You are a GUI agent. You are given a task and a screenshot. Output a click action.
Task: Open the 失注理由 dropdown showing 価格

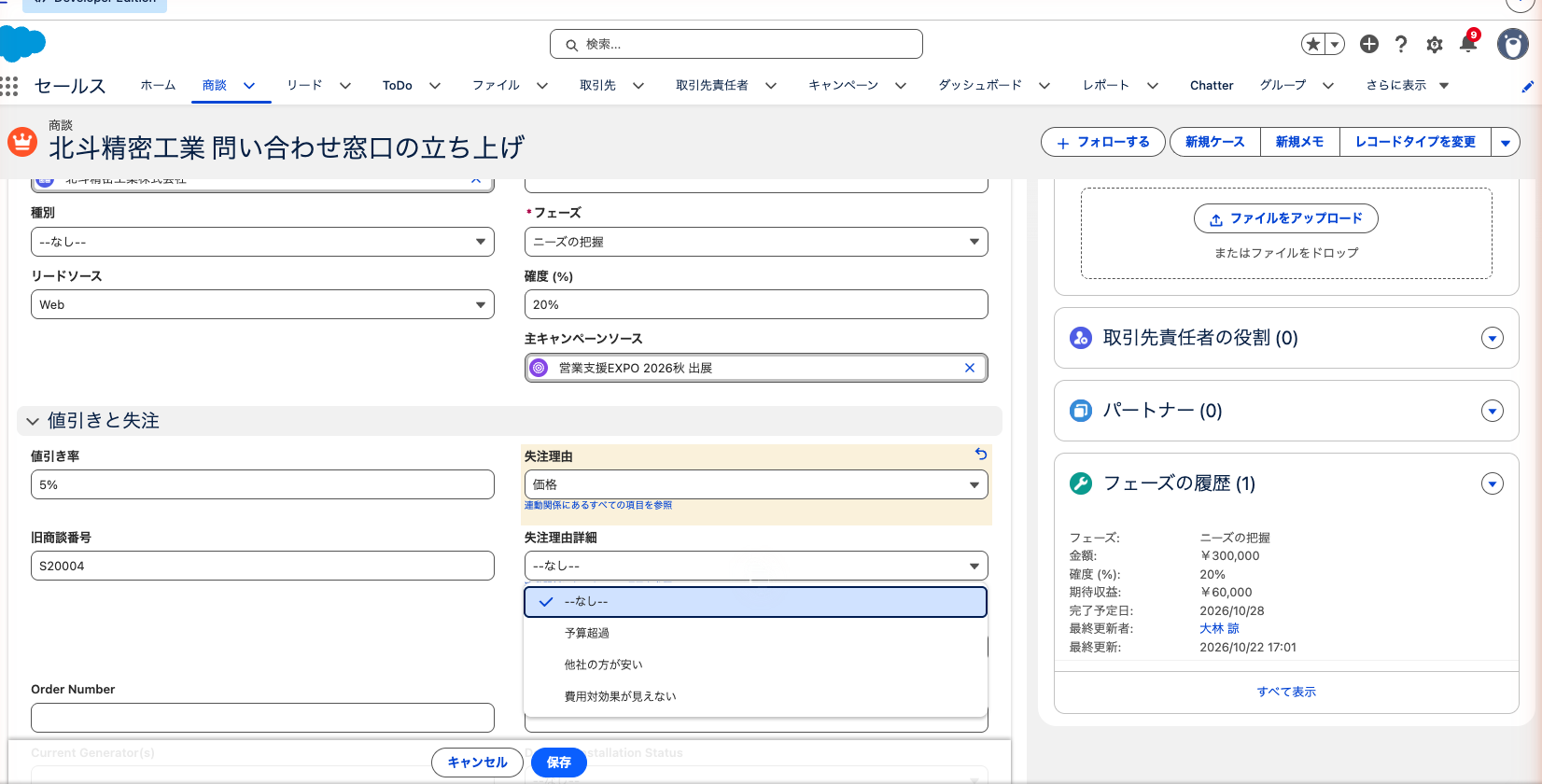(756, 484)
